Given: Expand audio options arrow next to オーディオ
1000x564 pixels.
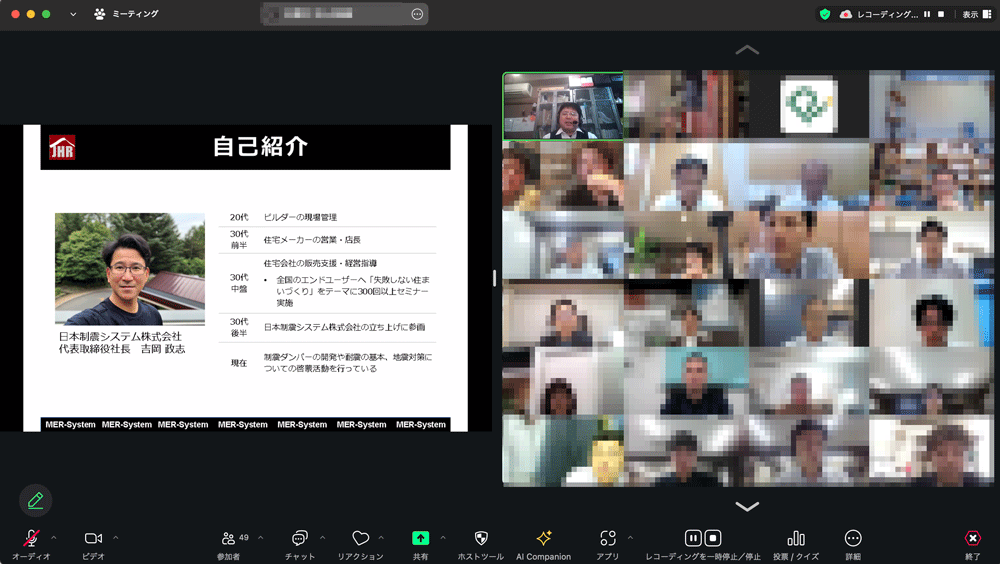Looking at the screenshot, I should pyautogui.click(x=54, y=537).
